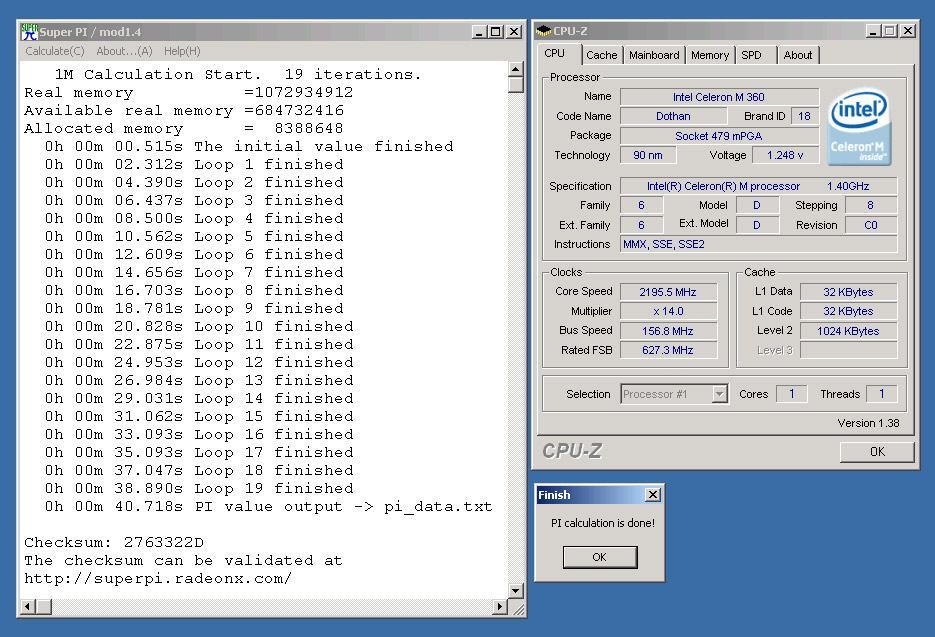Click the Name field 'Intel Celeron M 360'
Image resolution: width=935 pixels, height=637 pixels.
[719, 97]
